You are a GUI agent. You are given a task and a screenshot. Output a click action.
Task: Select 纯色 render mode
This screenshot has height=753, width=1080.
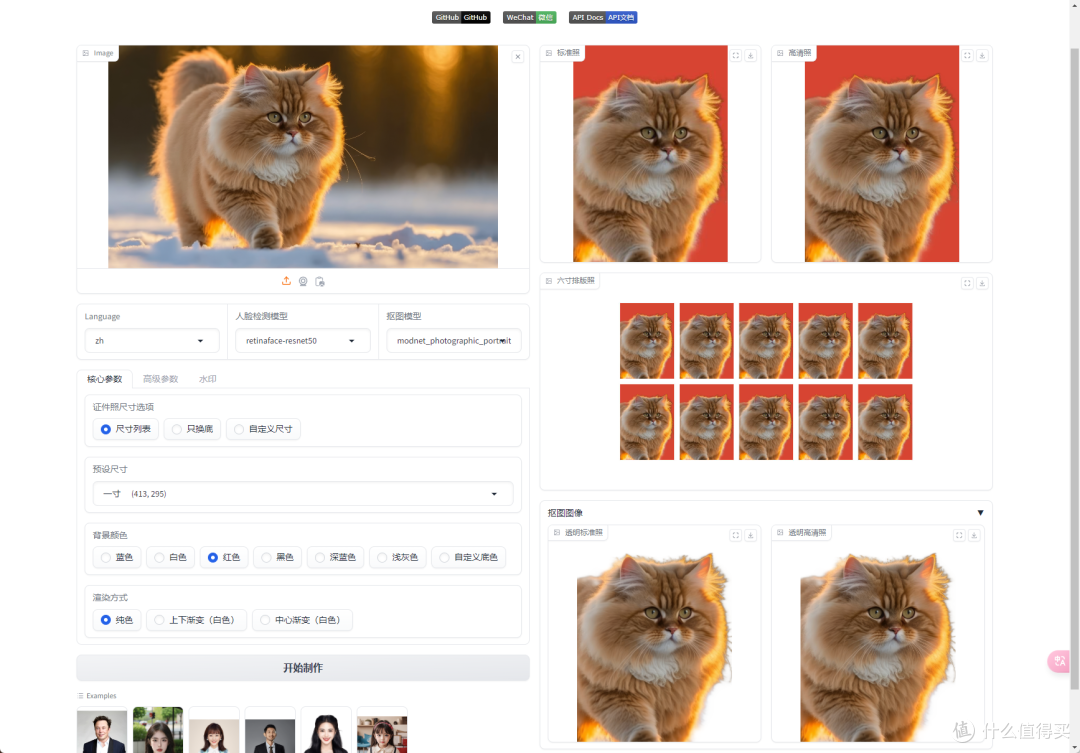[117, 620]
